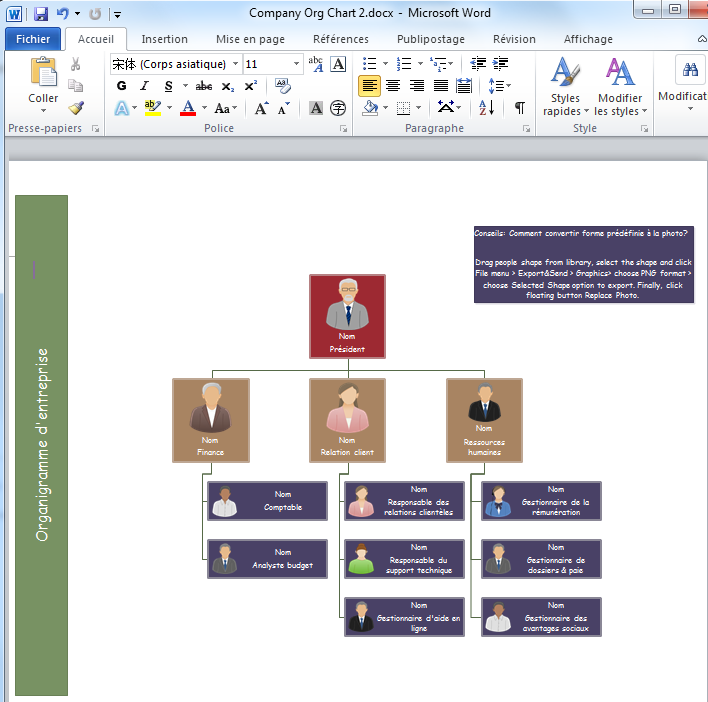
Task: Open the font name dropdown
Action: point(235,64)
